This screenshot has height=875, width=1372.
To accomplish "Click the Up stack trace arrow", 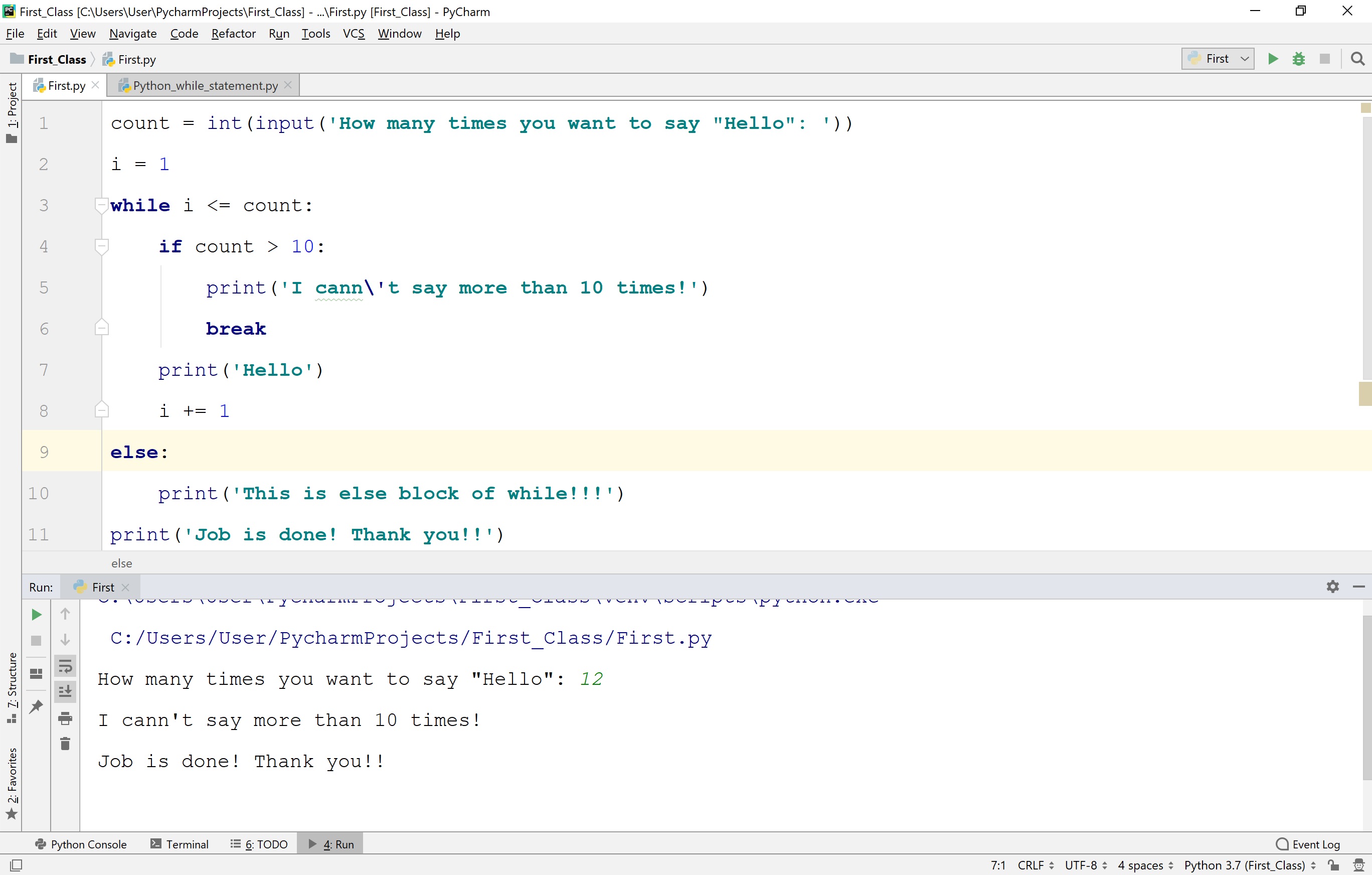I will tap(65, 615).
